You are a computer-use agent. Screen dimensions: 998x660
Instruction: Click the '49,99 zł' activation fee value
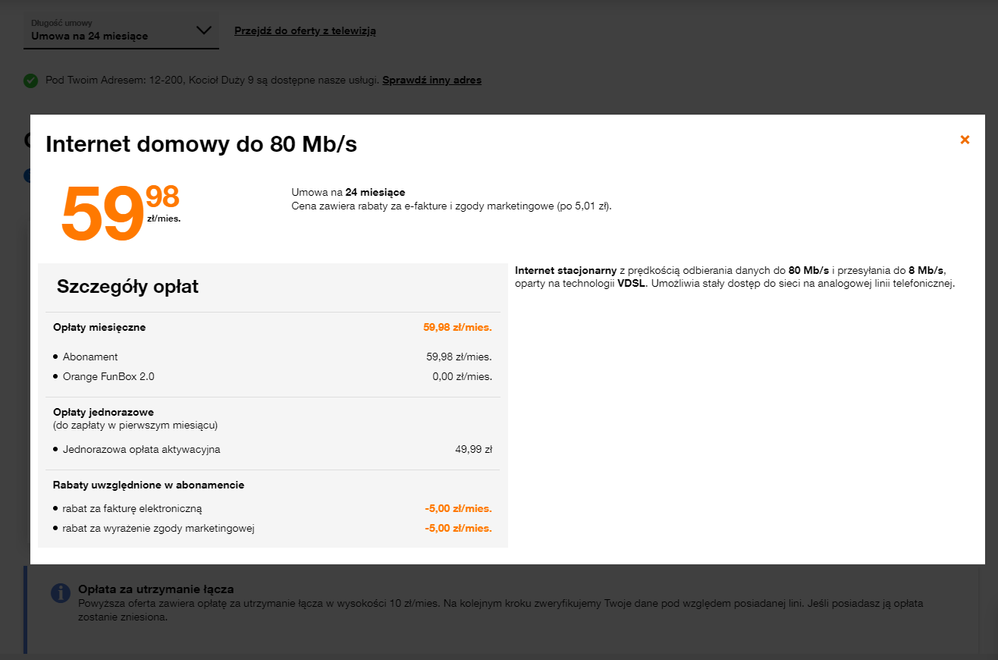click(473, 449)
